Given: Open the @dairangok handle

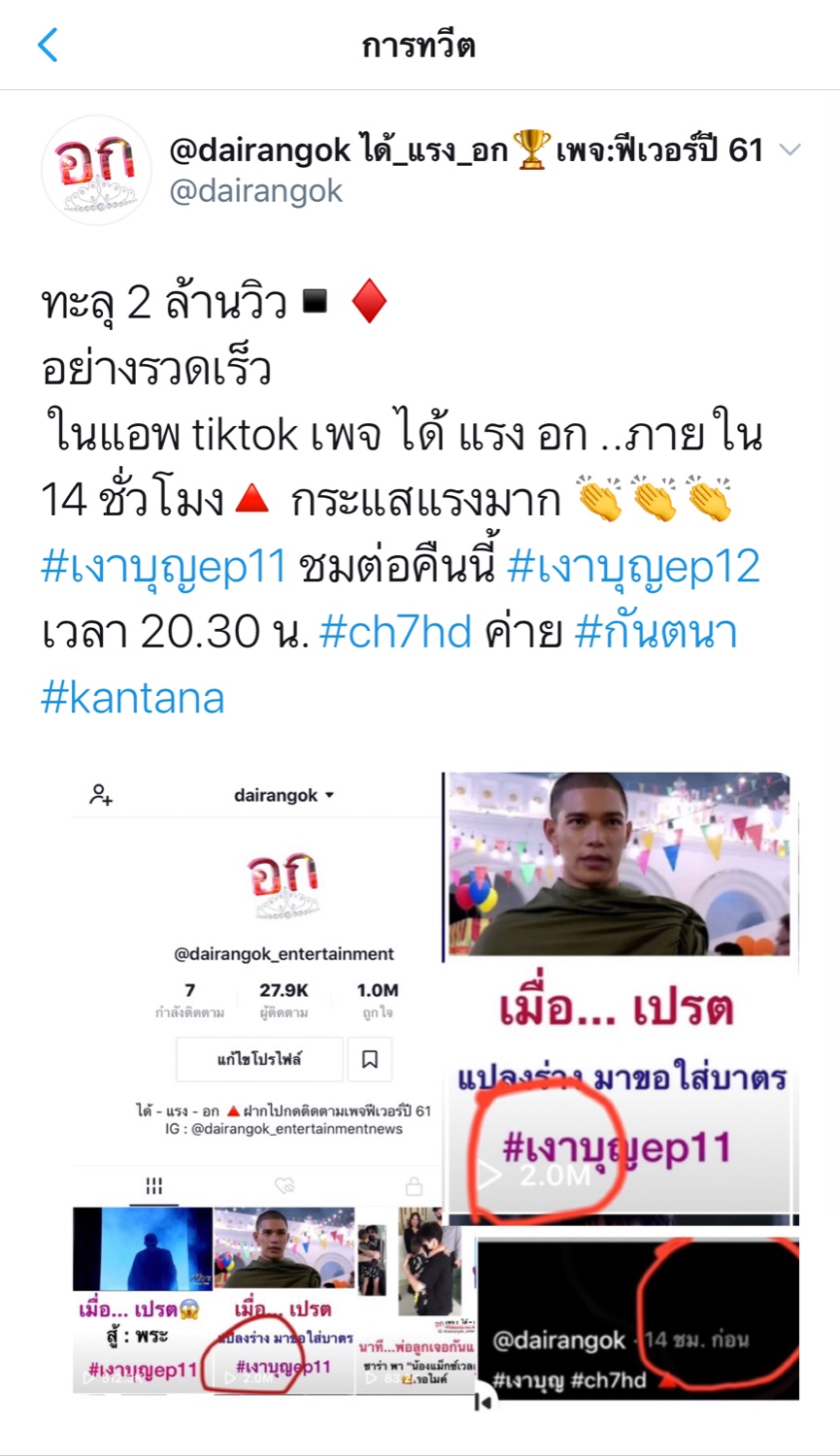Looking at the screenshot, I should pyautogui.click(x=256, y=191).
